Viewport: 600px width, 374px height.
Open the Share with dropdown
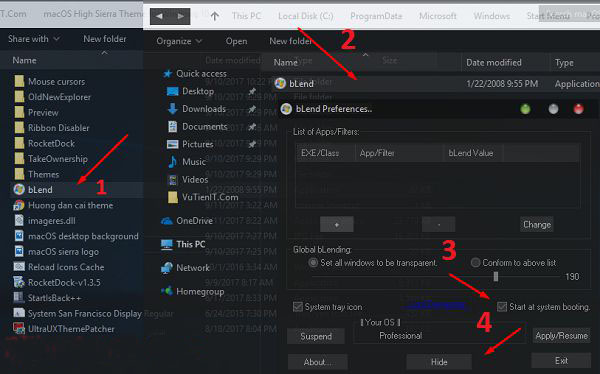34,39
